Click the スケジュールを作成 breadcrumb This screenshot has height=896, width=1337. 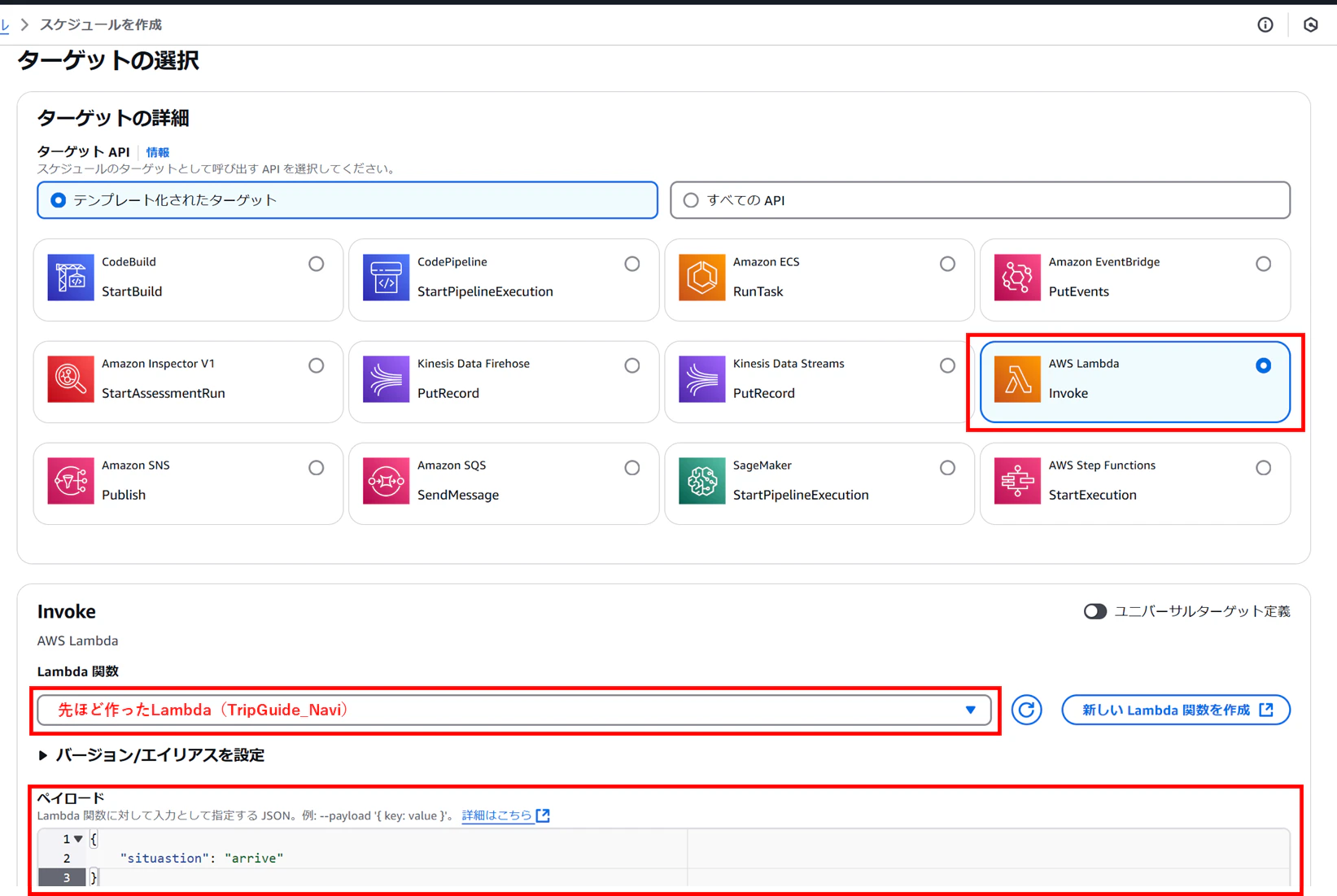point(101,24)
